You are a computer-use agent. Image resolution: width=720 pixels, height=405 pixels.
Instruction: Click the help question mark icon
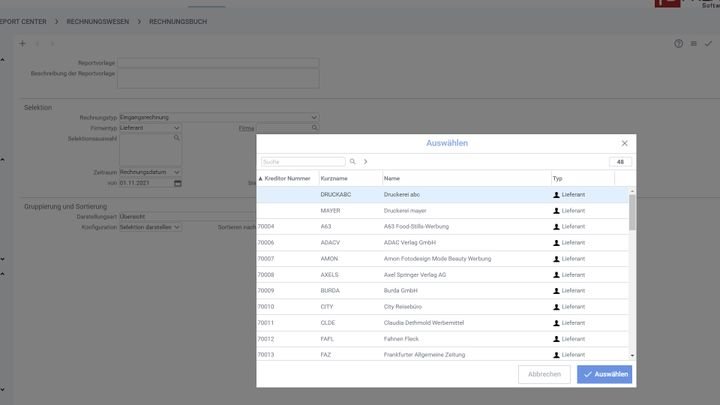(x=678, y=43)
